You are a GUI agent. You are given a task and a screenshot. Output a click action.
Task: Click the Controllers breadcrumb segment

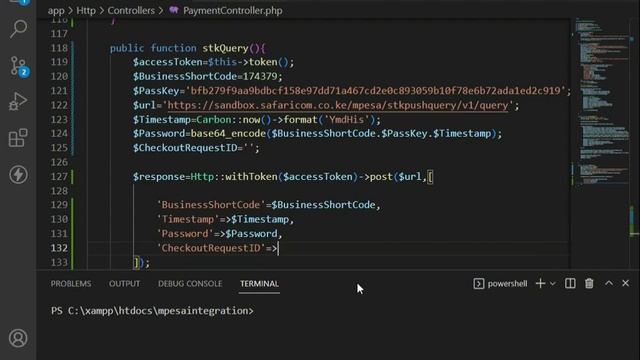click(131, 11)
